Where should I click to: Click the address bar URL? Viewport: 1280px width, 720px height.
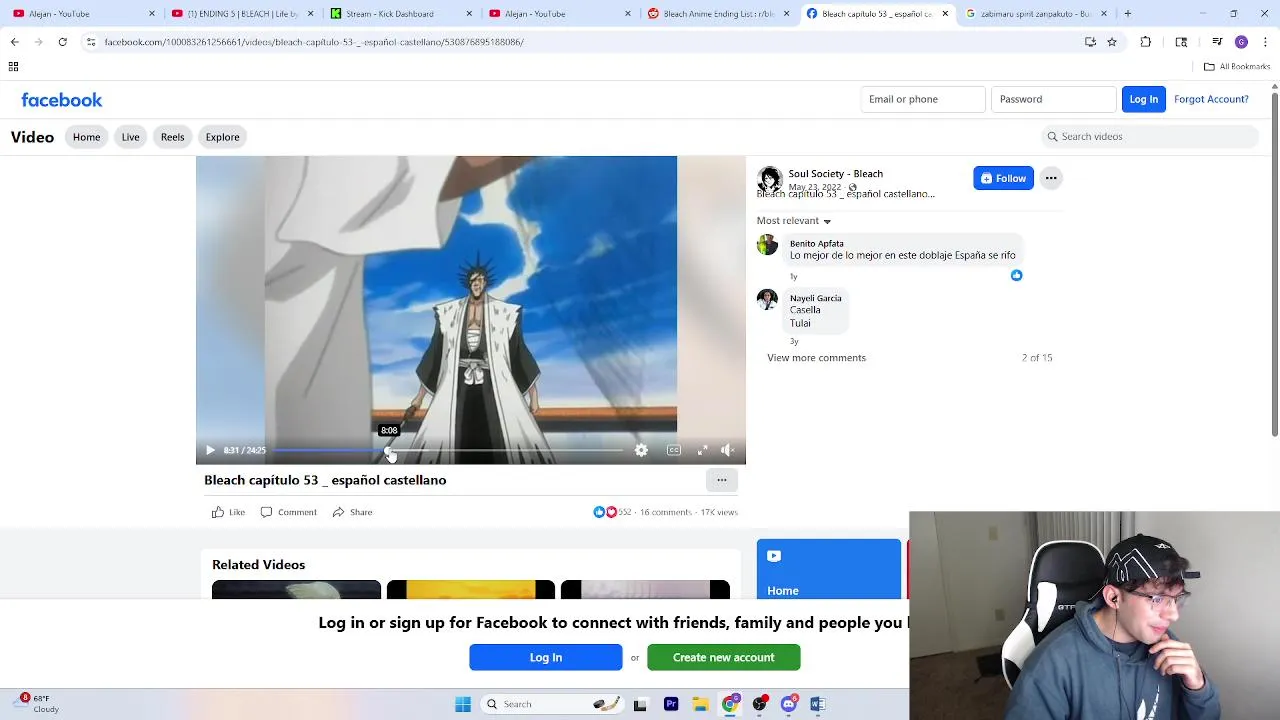314,42
